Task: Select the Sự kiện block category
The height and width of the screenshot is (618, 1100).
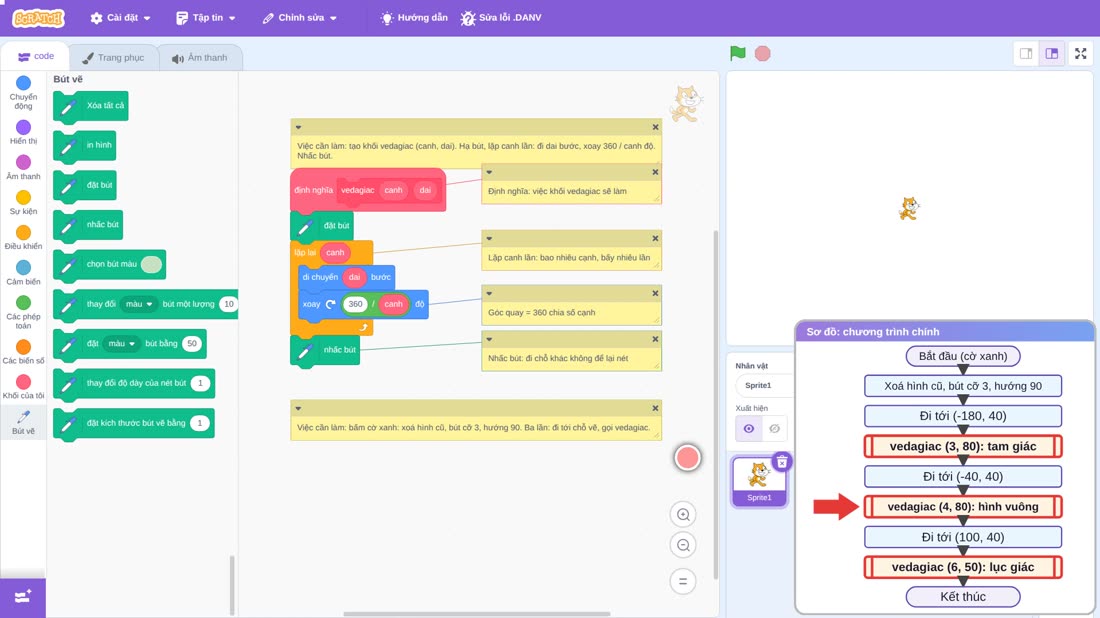Action: 23,203
